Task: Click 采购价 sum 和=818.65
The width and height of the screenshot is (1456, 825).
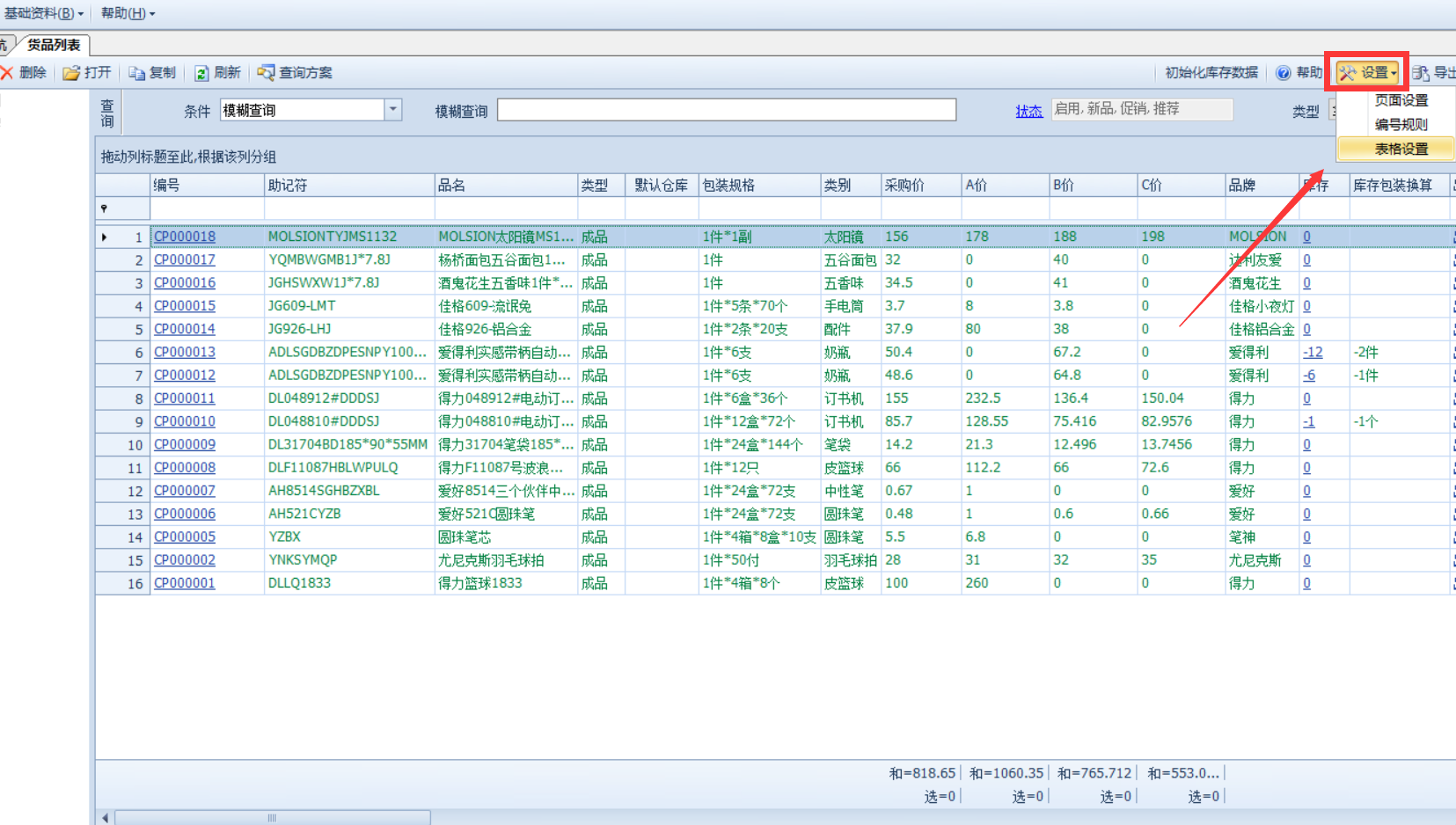Action: point(922,773)
